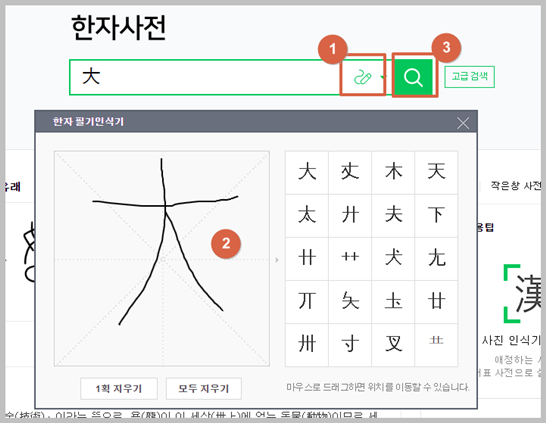Click 모두 지우기 to clear all strokes

click(x=204, y=389)
